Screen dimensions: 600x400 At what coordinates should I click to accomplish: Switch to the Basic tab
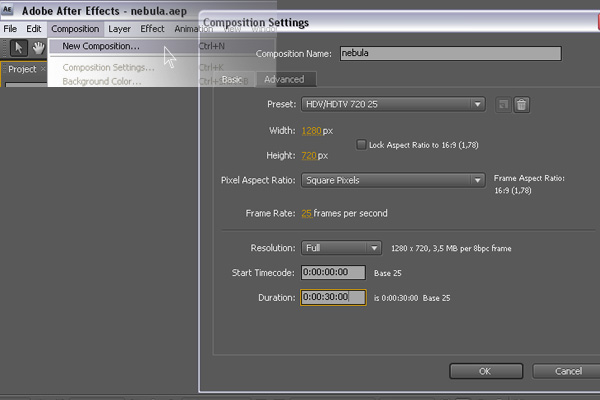(x=233, y=79)
